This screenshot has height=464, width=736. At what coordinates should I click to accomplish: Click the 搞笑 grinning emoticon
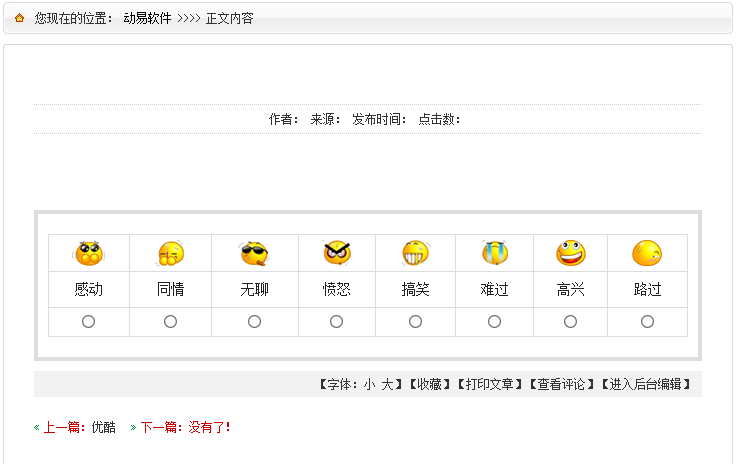[415, 253]
